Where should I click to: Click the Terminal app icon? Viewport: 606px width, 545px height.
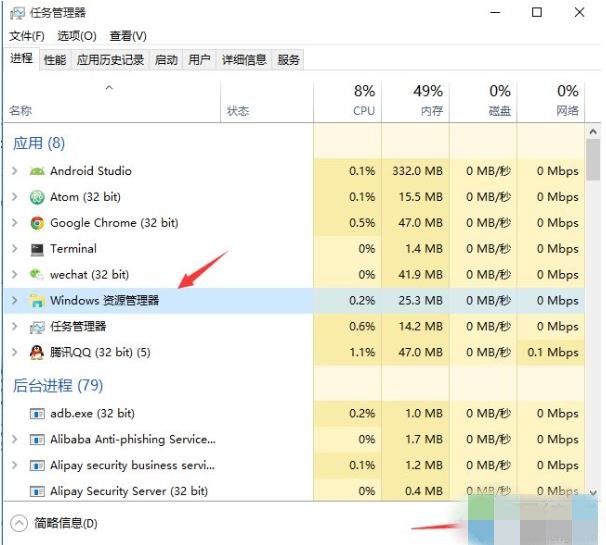pos(37,249)
